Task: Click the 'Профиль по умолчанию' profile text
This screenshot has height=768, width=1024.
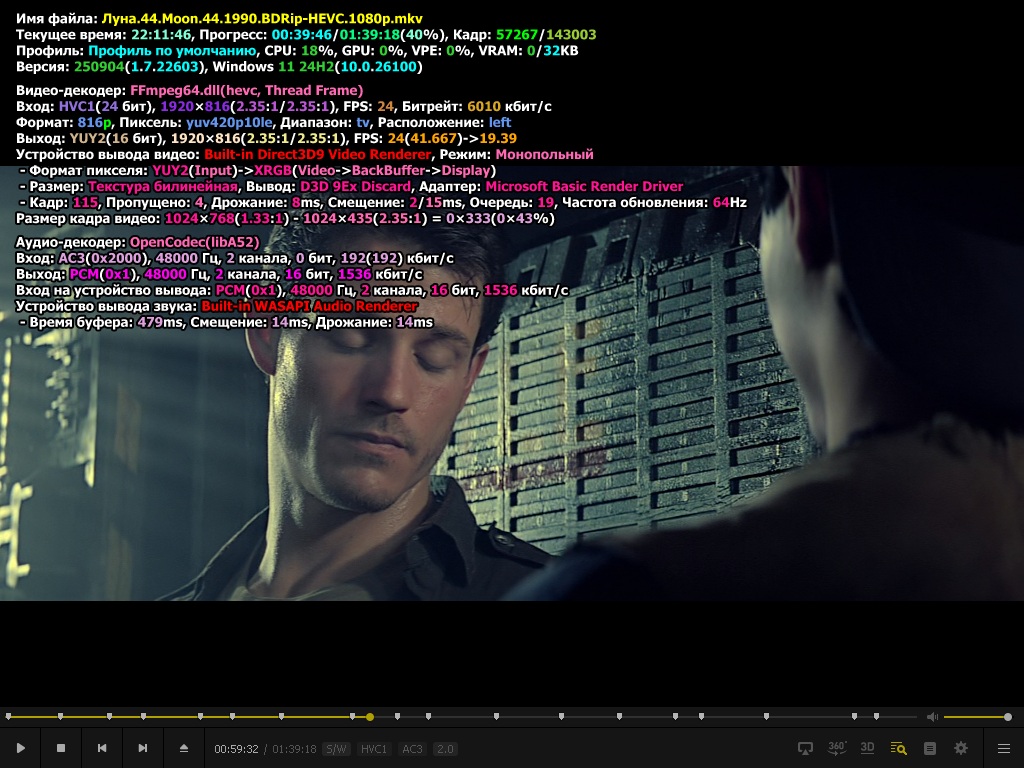Action: (x=172, y=50)
